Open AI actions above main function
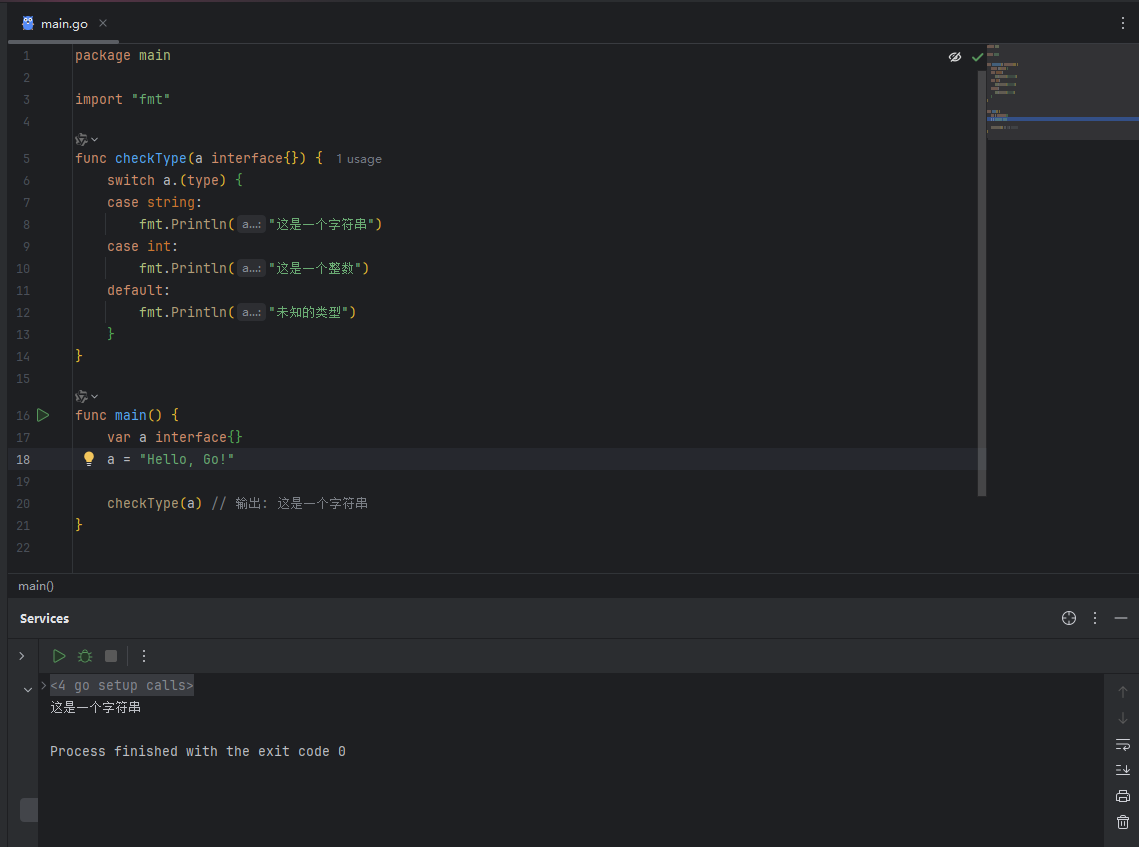Screen dimensions: 1139x847 coord(86,396)
